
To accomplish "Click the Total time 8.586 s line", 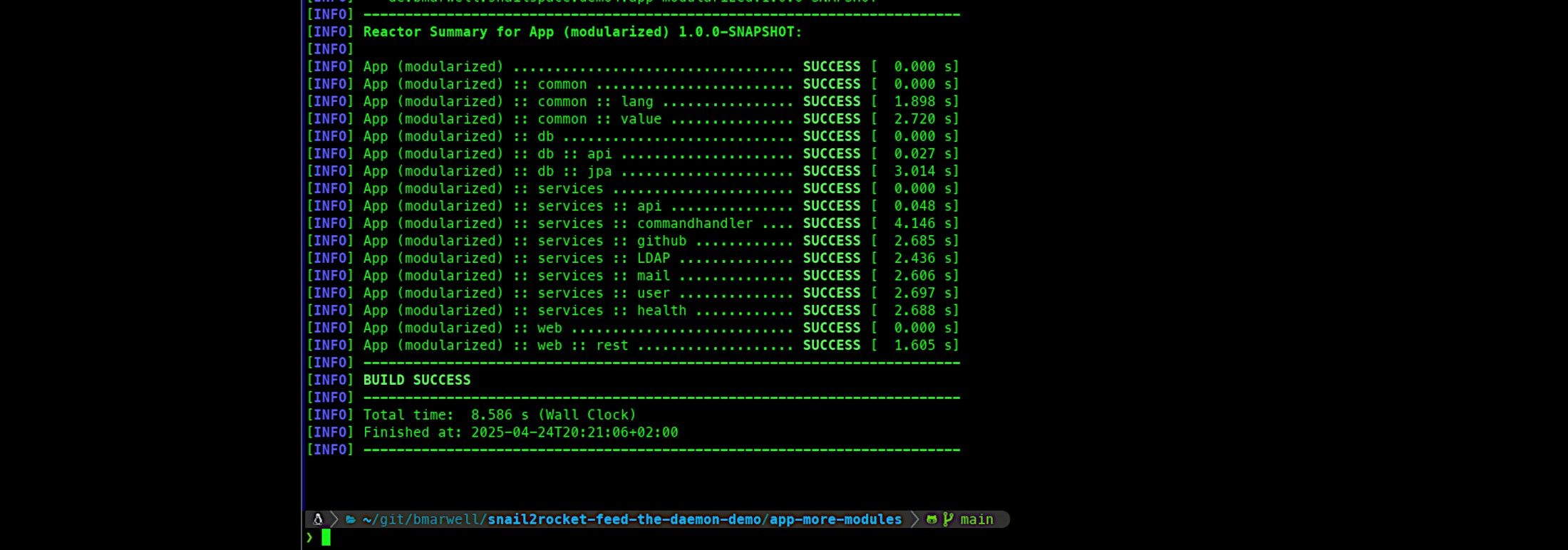I will (x=499, y=415).
